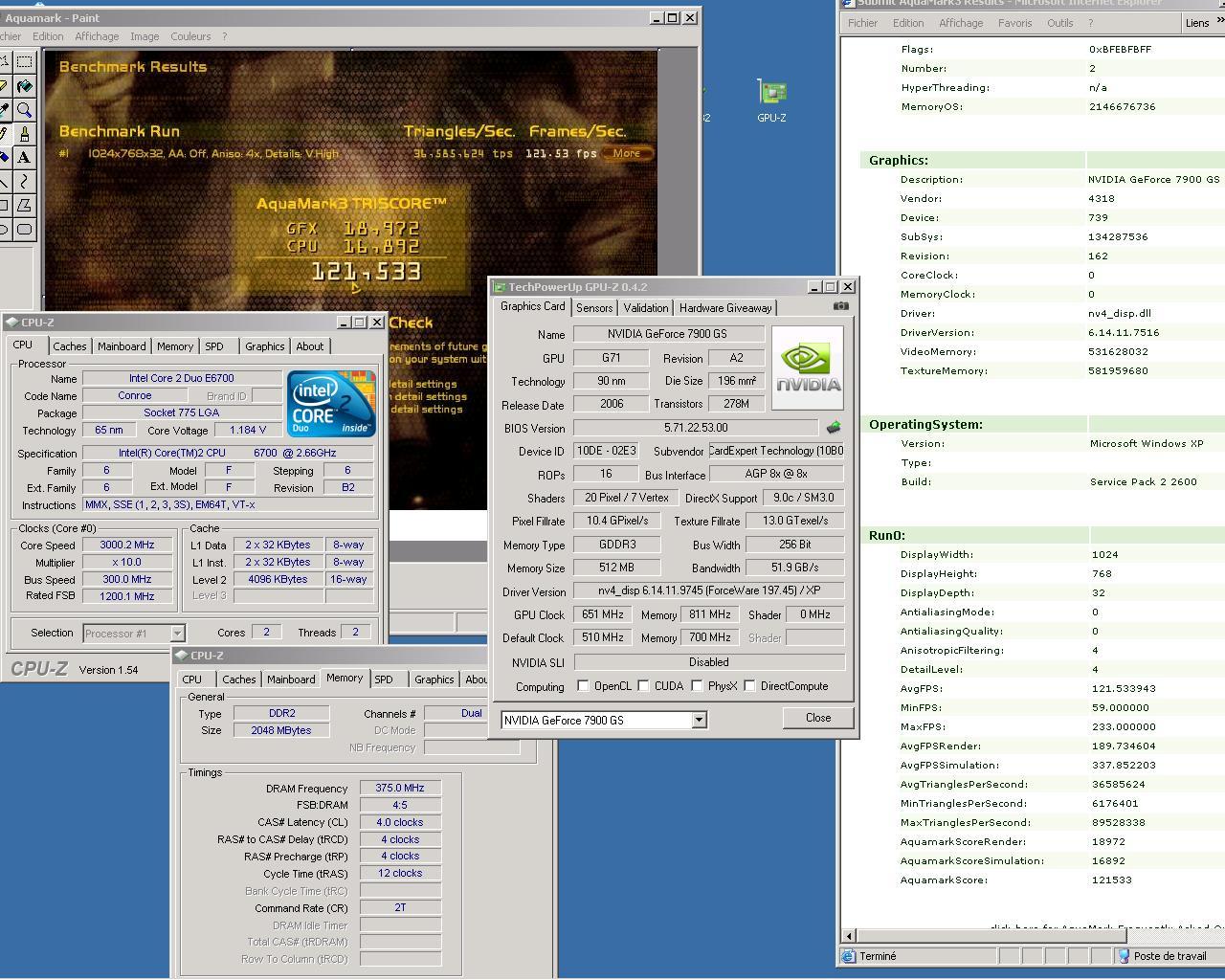
Task: Open the Processor #1 selection dropdown
Action: pyautogui.click(x=177, y=633)
